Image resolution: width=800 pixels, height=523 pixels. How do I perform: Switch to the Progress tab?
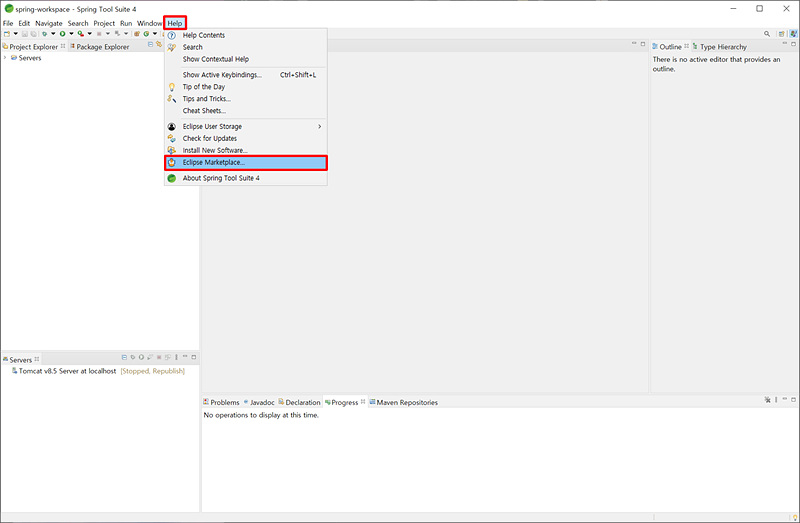point(345,402)
